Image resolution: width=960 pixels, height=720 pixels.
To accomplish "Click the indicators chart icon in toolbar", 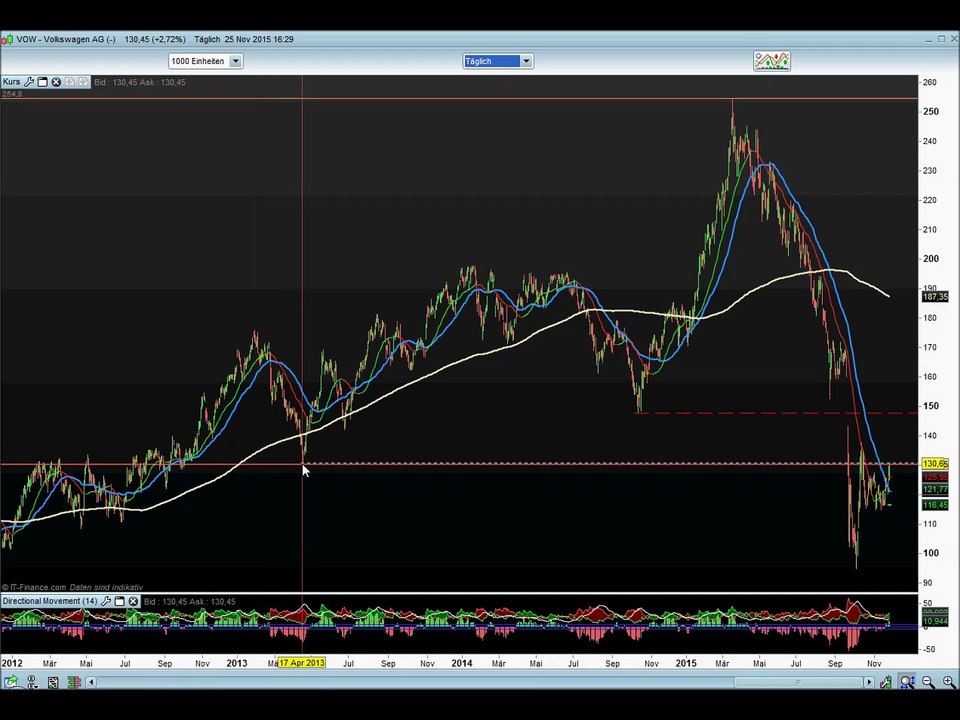I will (x=771, y=61).
